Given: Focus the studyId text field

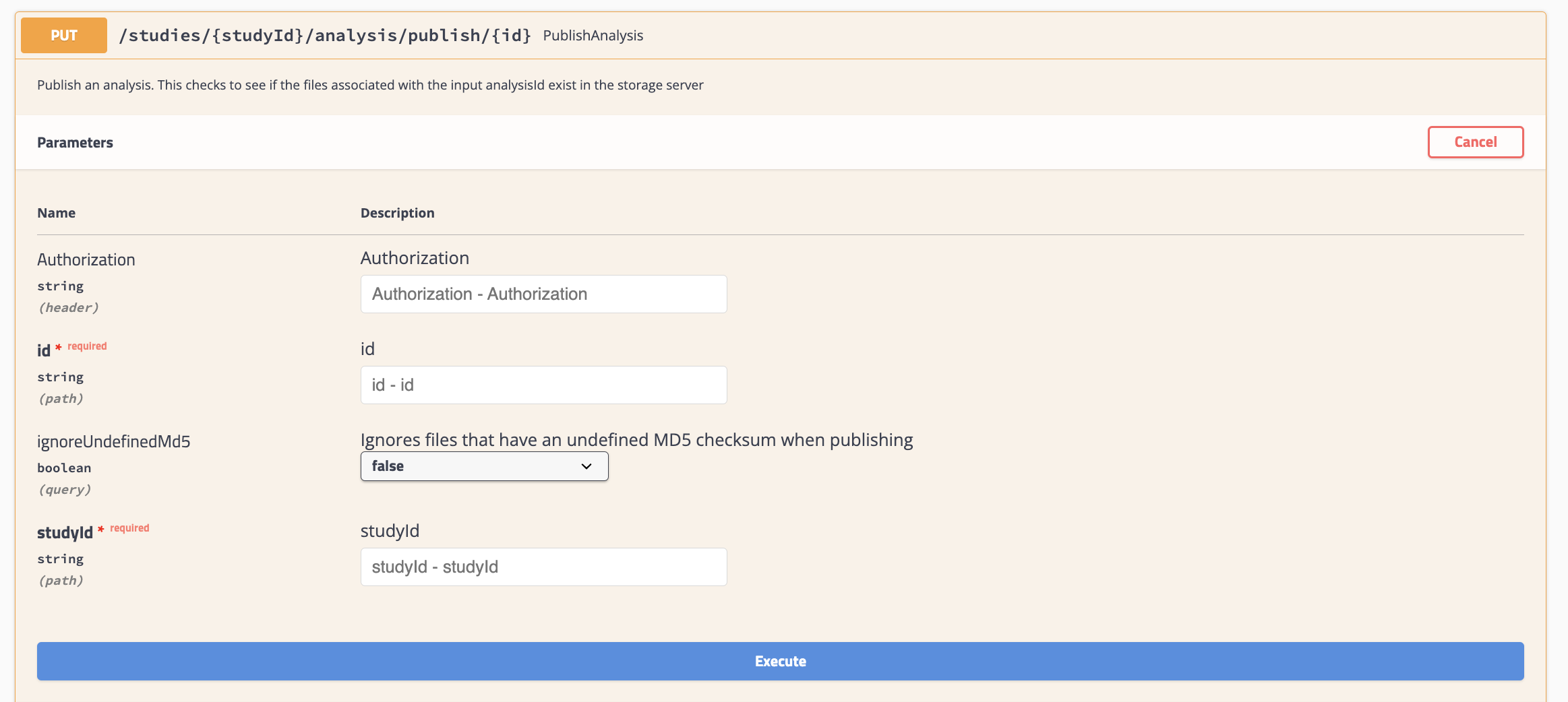Looking at the screenshot, I should pyautogui.click(x=543, y=567).
